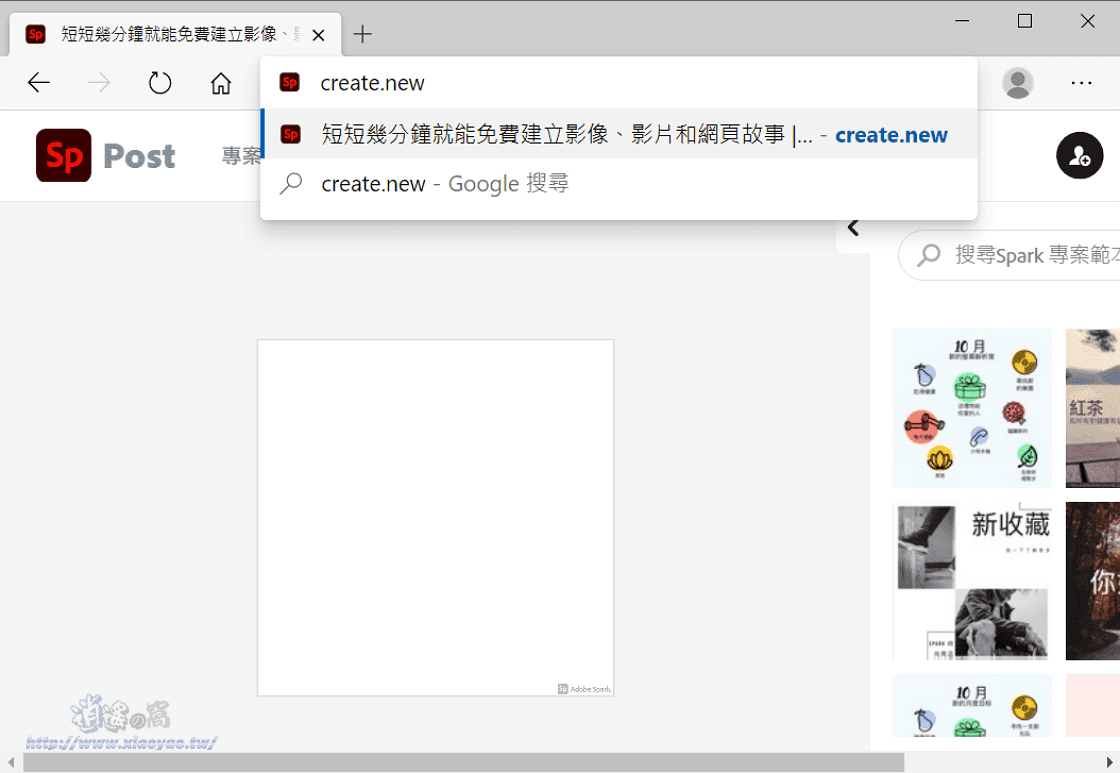Click the Adobe Spark watermark on canvas
The height and width of the screenshot is (773, 1120).
[x=584, y=689]
